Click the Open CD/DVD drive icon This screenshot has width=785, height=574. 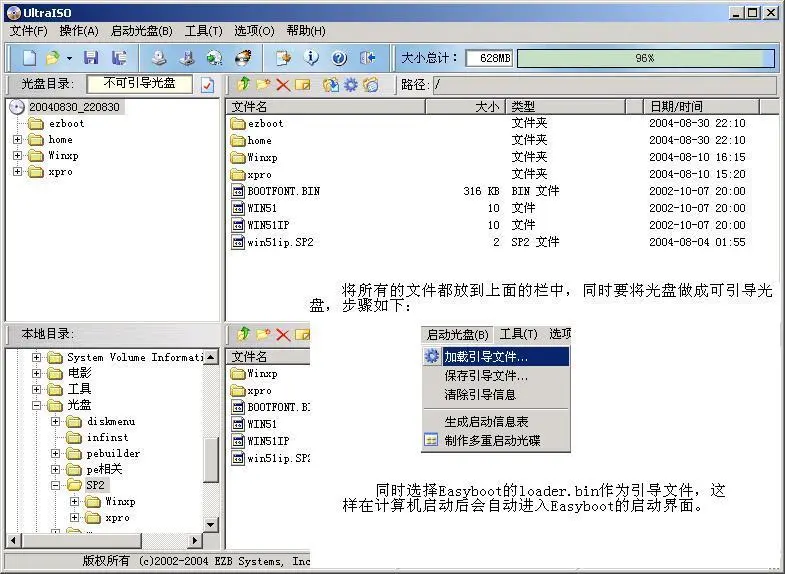click(159, 58)
